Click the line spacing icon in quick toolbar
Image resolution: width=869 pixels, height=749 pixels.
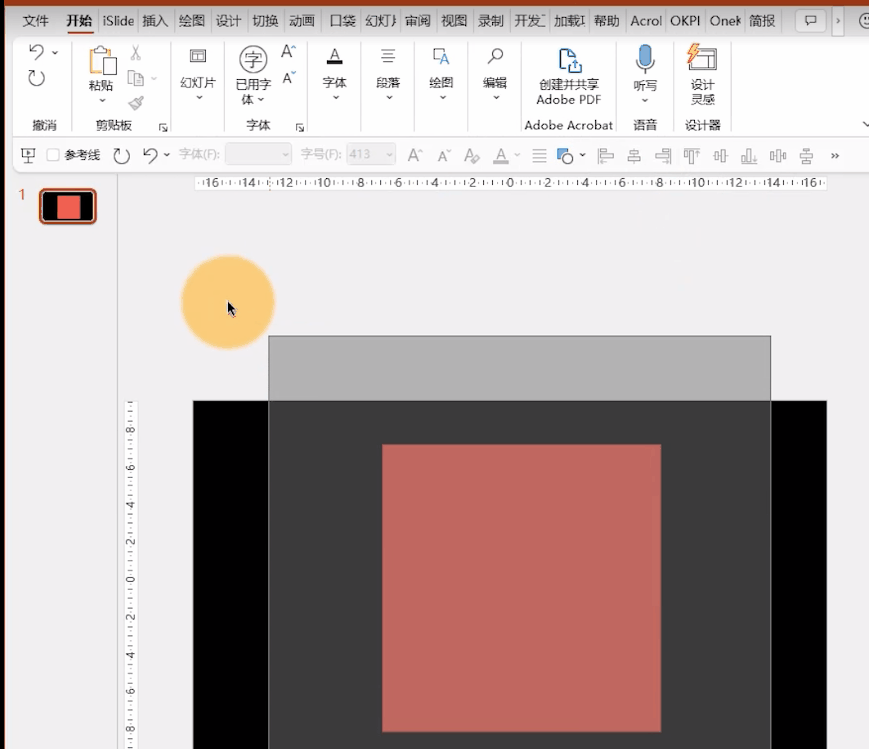(539, 156)
